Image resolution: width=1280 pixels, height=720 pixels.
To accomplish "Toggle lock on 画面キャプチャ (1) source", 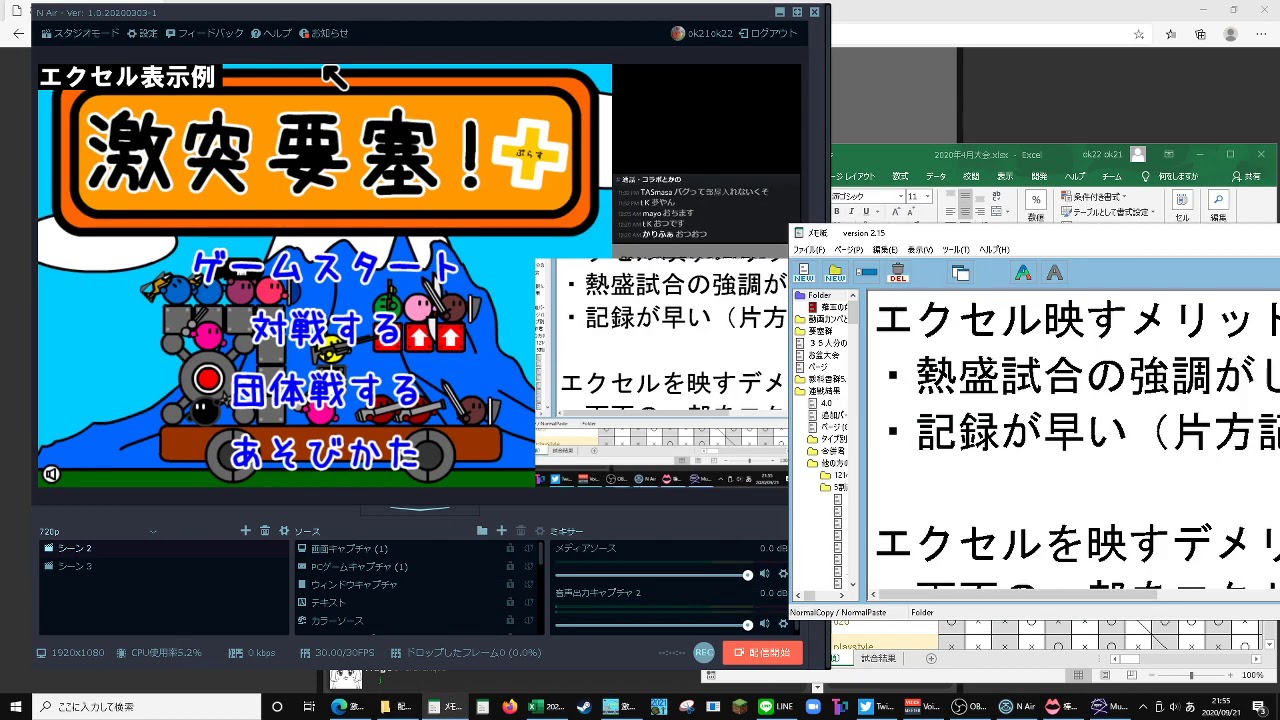I will point(510,548).
